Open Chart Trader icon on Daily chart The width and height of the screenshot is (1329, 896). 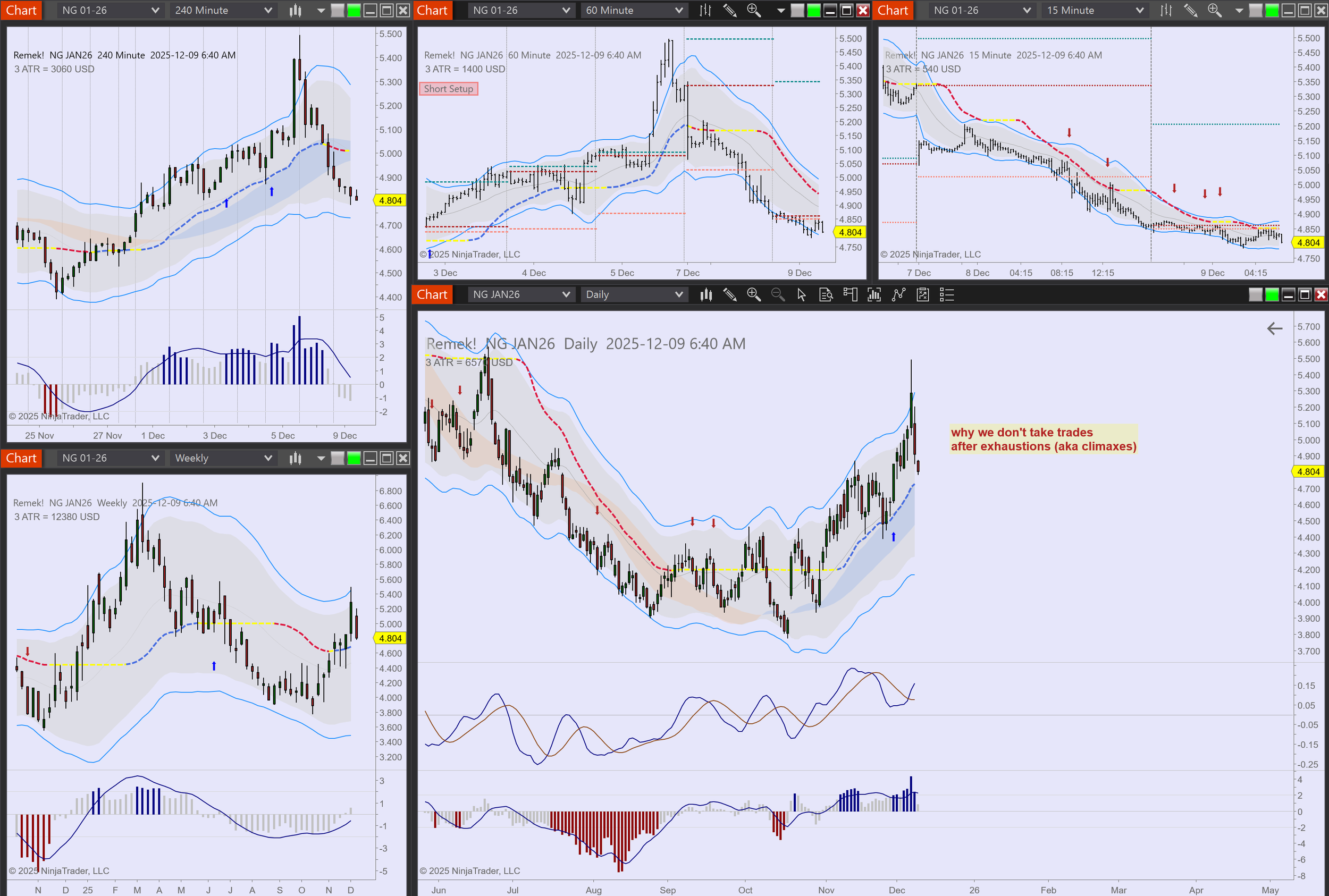850,294
